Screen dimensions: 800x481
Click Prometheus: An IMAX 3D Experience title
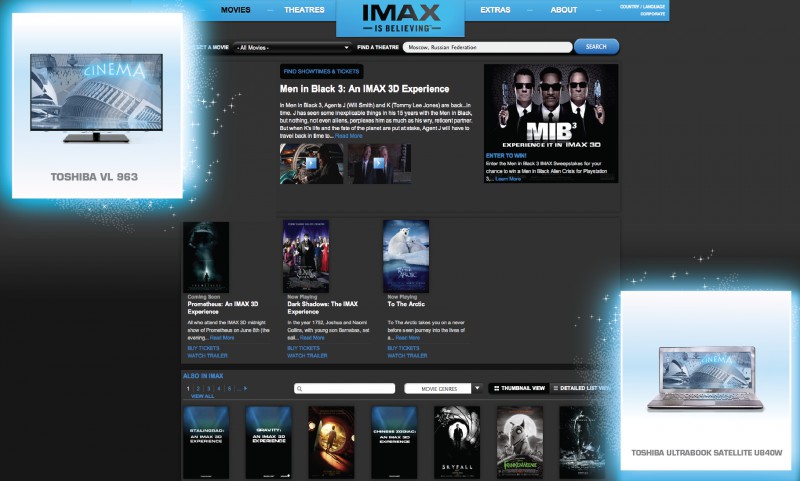(x=223, y=308)
